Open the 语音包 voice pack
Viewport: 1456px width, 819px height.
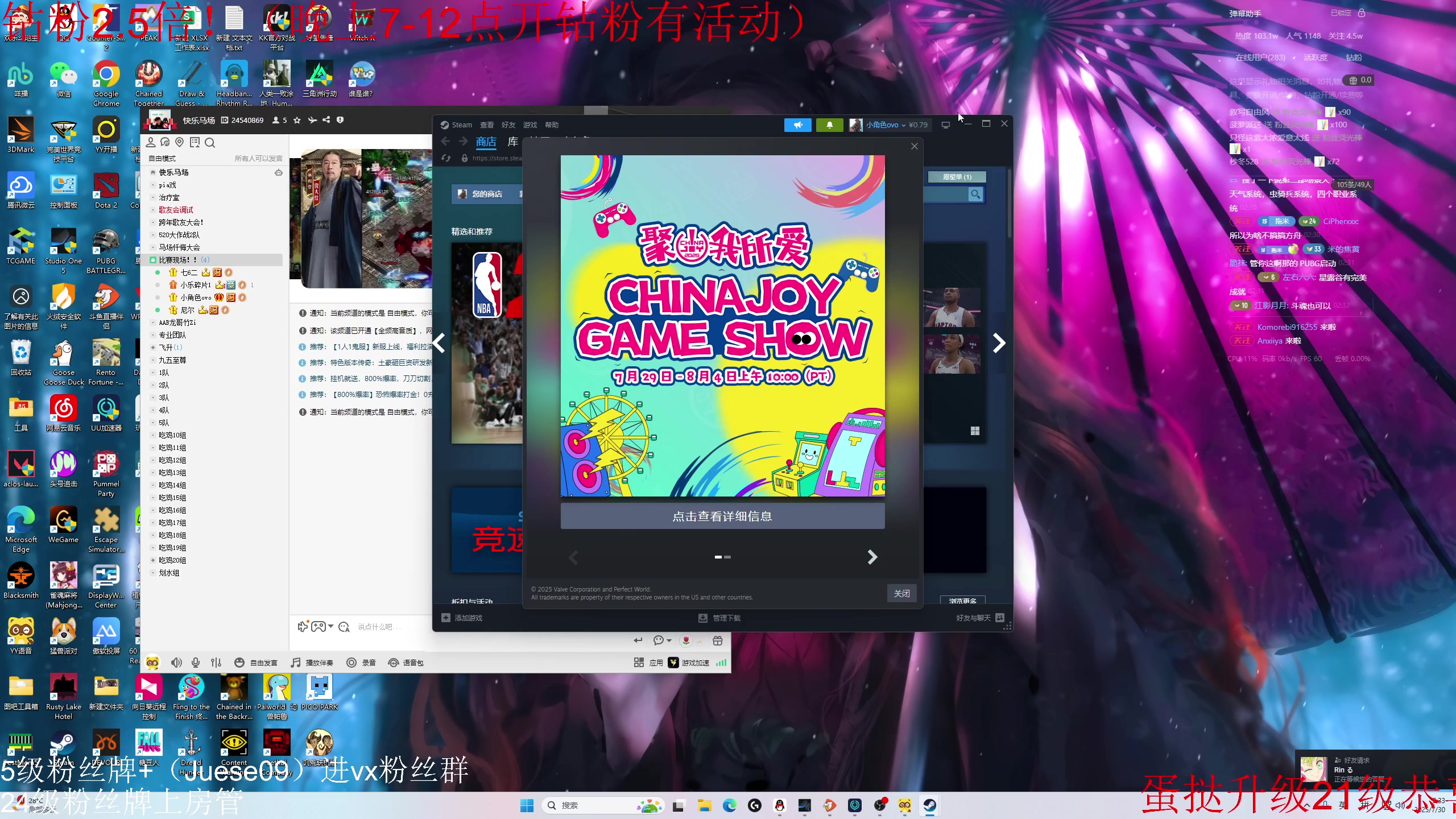pyautogui.click(x=406, y=663)
